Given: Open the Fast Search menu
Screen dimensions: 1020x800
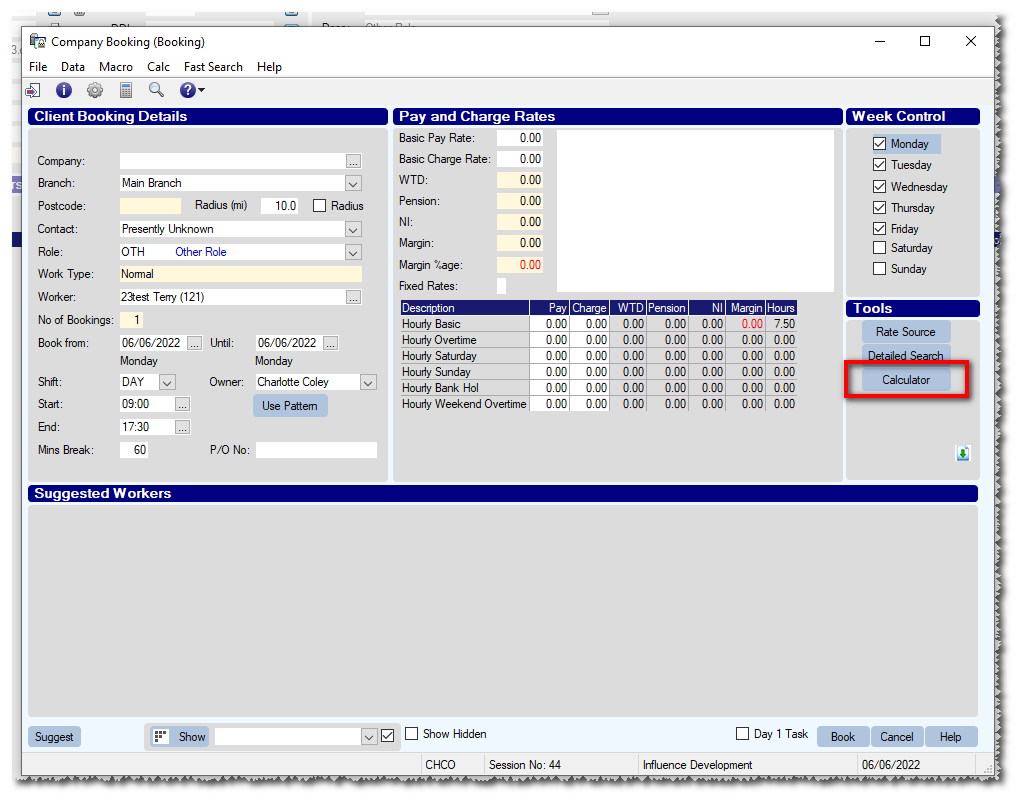Looking at the screenshot, I should click(x=213, y=67).
